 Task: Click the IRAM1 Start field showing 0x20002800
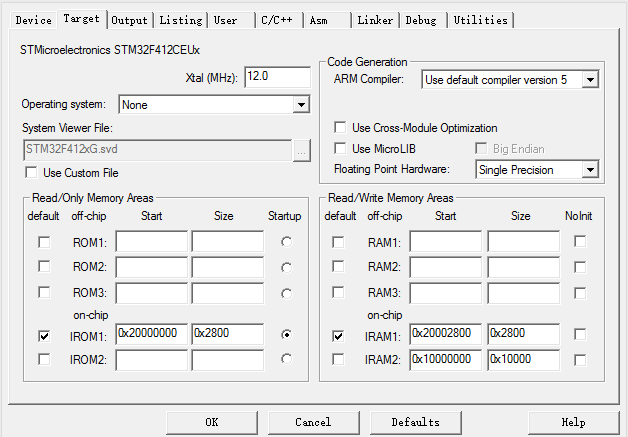[x=445, y=334]
